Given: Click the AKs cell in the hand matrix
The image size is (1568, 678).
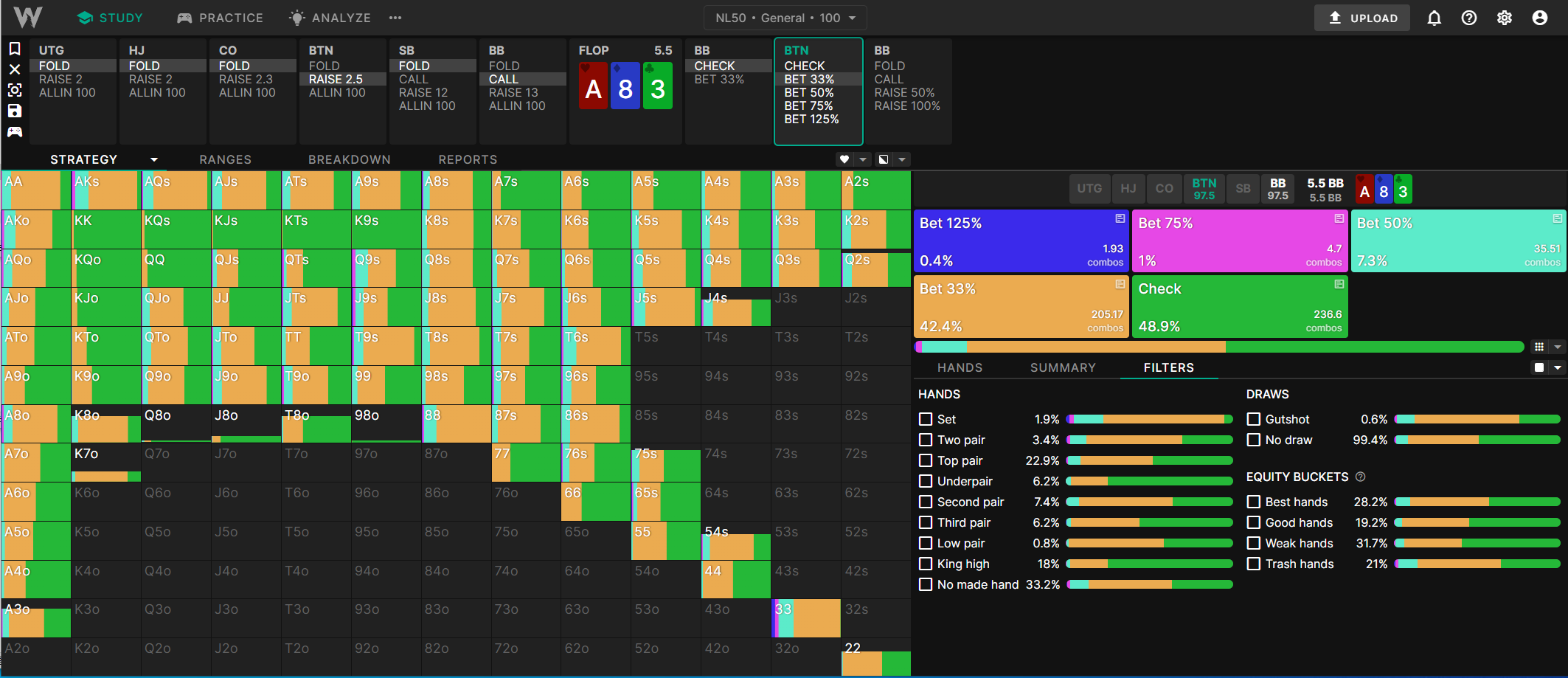Looking at the screenshot, I should [x=105, y=190].
